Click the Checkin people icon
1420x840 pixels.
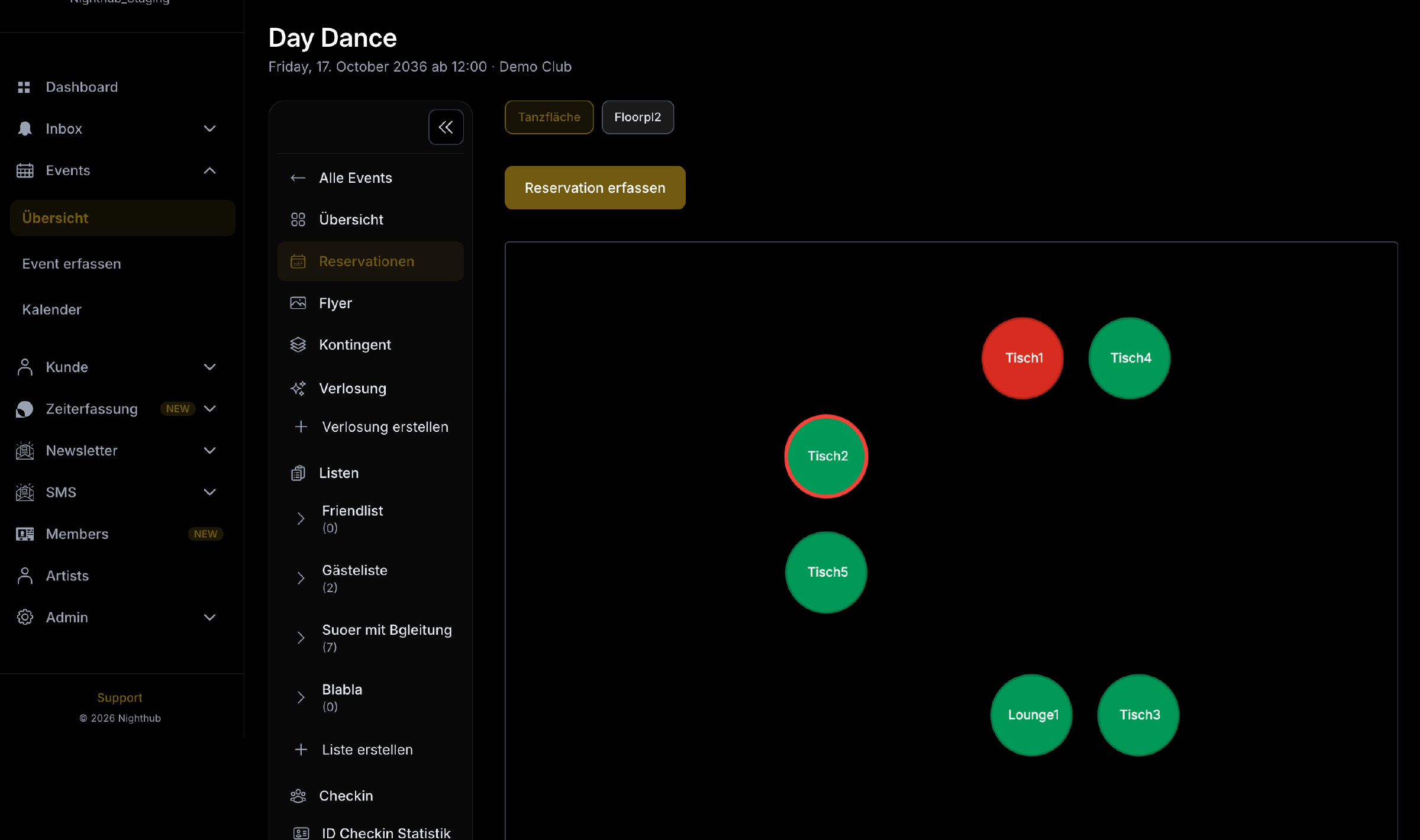pos(298,796)
